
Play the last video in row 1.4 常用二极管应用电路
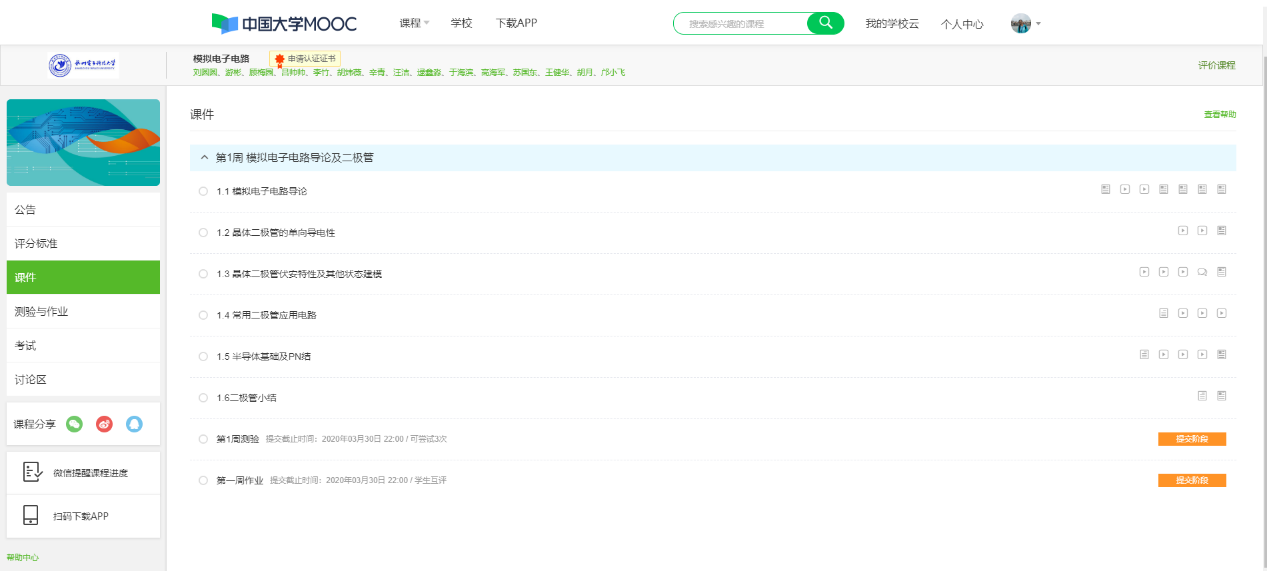1222,313
